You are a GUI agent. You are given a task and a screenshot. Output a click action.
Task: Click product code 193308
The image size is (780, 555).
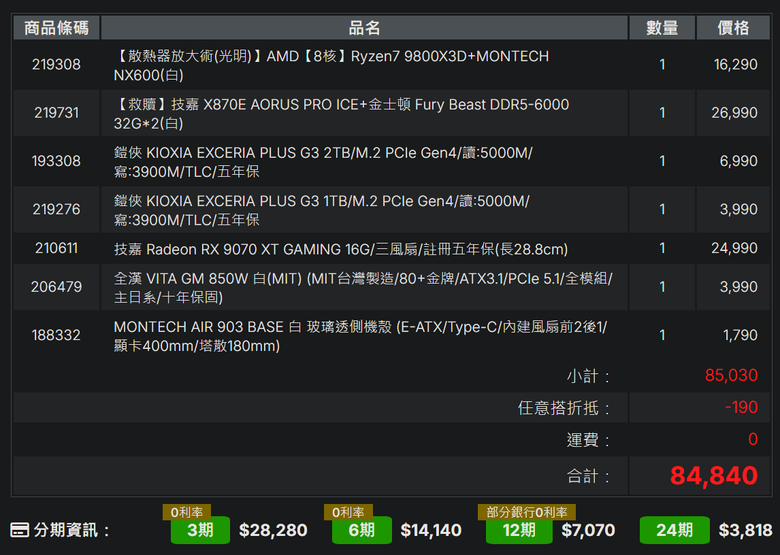[56, 161]
